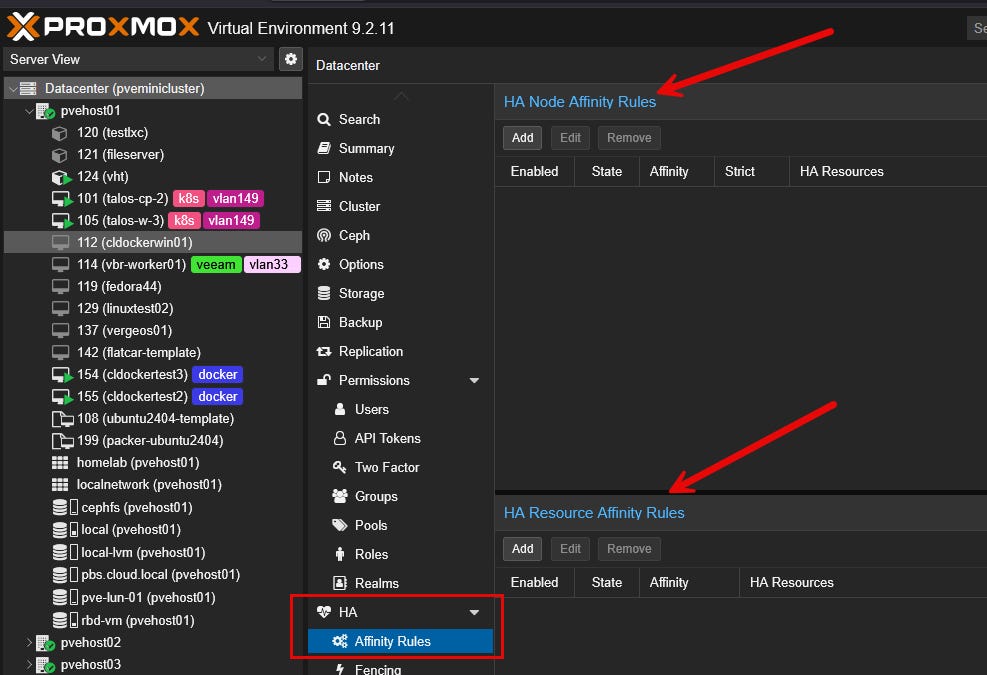Click the Roles figure icon
Screen dimensions: 987x675
340,553
